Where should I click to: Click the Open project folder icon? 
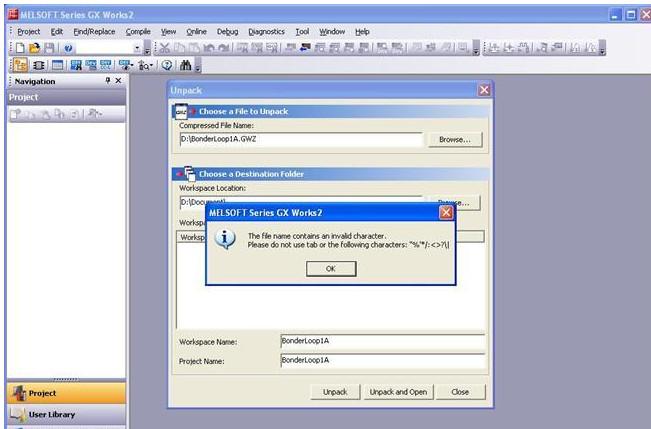tap(34, 48)
